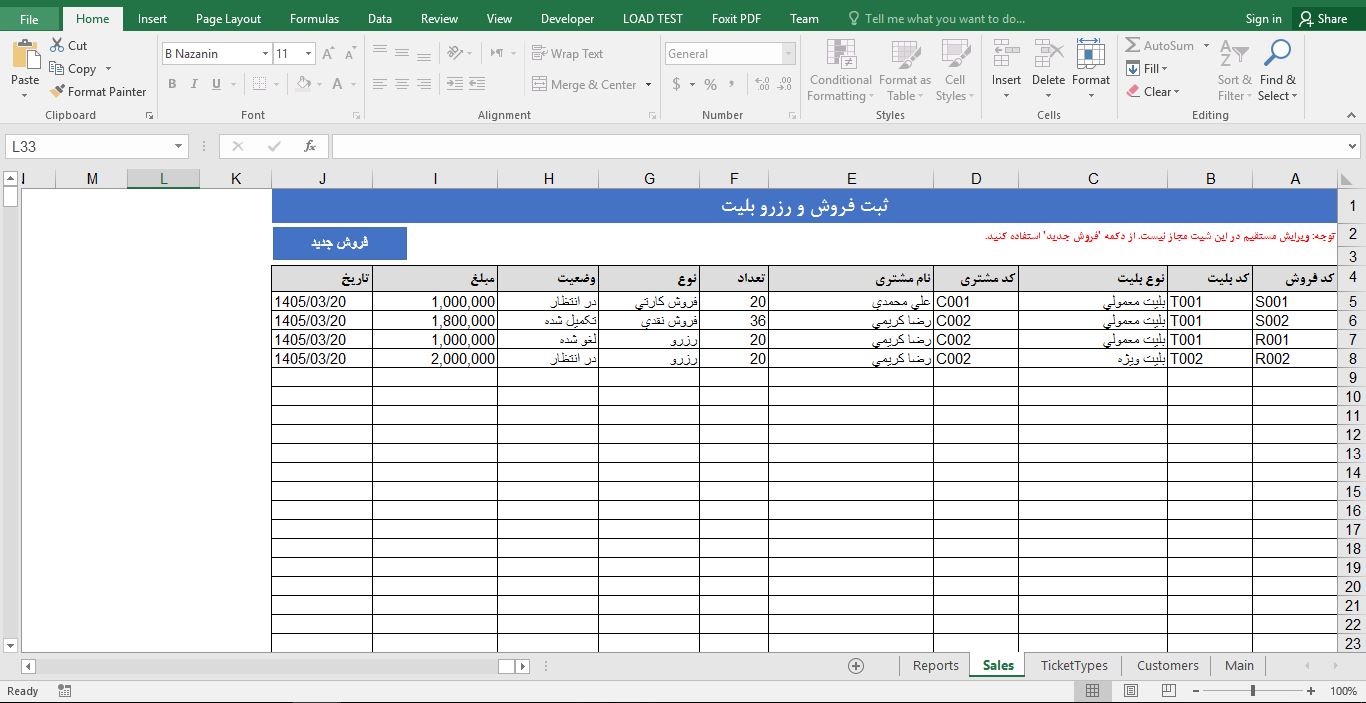Image resolution: width=1366 pixels, height=703 pixels.
Task: Open the TicketTypes sheet tab
Action: tap(1074, 666)
